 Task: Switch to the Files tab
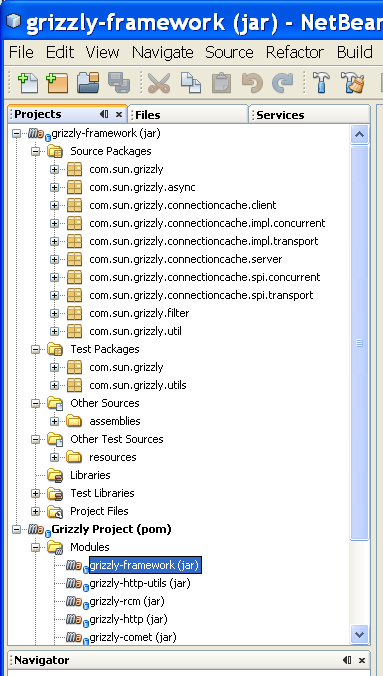pyautogui.click(x=188, y=115)
